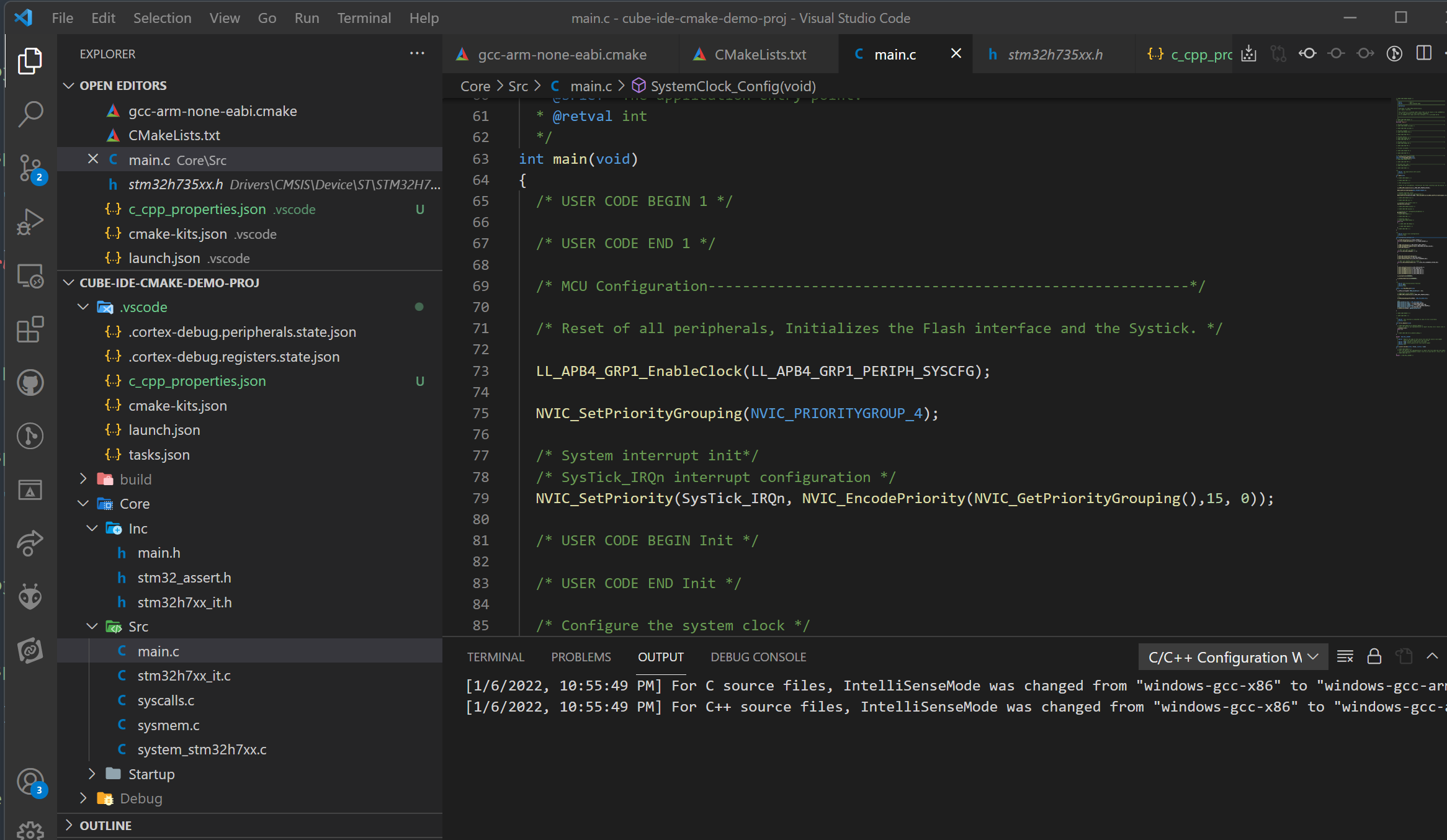
Task: Open syscalls.c in the explorer tree
Action: coord(166,700)
